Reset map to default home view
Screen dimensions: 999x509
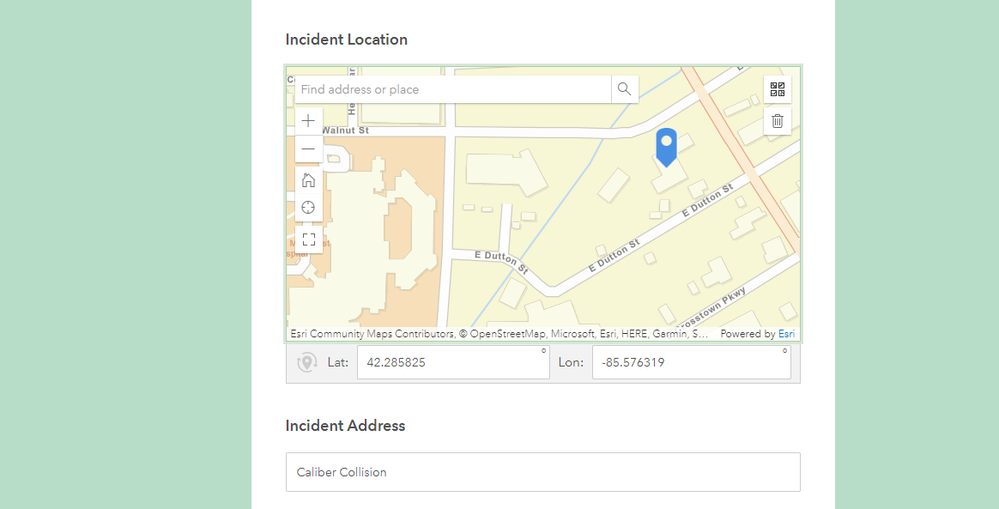coord(308,180)
